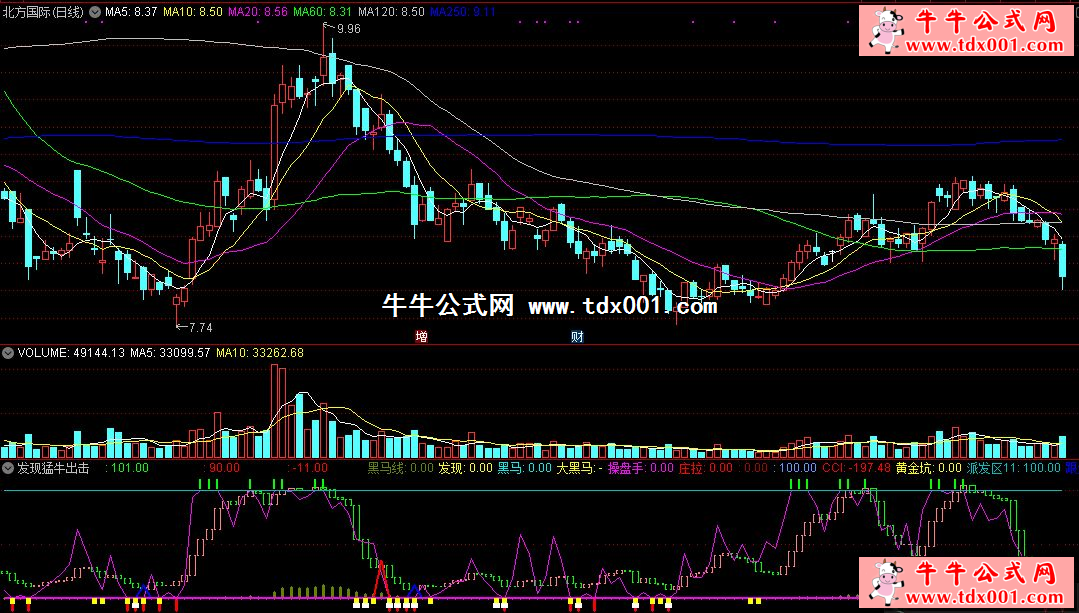This screenshot has width=1079, height=613.
Task: Open the 发现猛牛出击 indicator dropdown arrow
Action: [x=8, y=468]
